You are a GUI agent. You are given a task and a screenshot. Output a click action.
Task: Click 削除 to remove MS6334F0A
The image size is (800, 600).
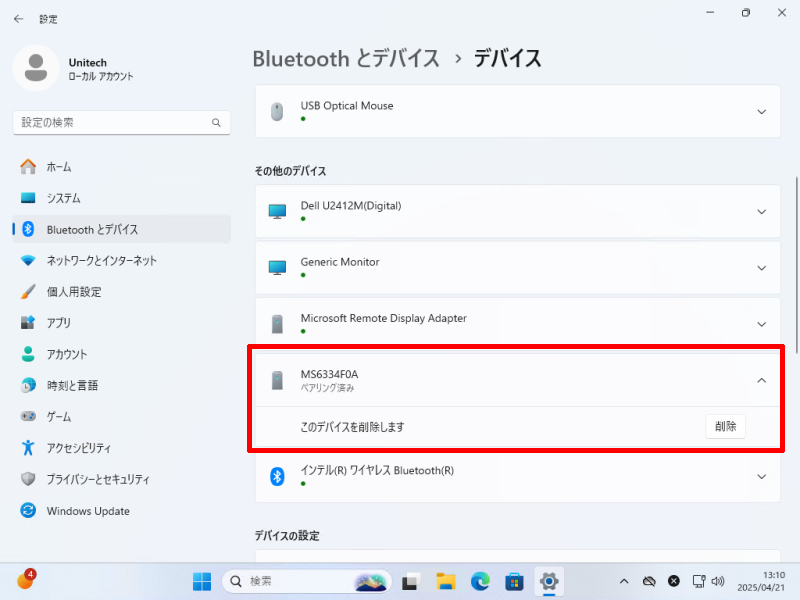725,426
